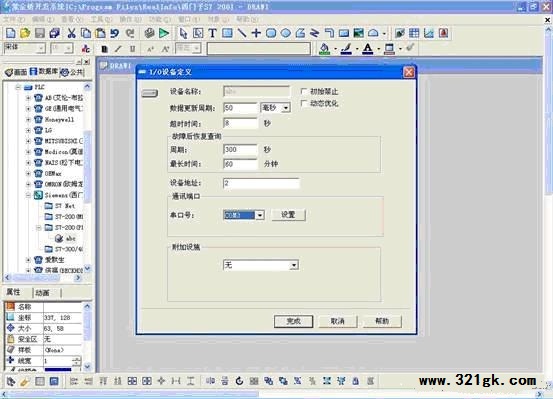Image resolution: width=553 pixels, height=399 pixels.
Task: Click the Underline formatting icon
Action: (x=133, y=49)
